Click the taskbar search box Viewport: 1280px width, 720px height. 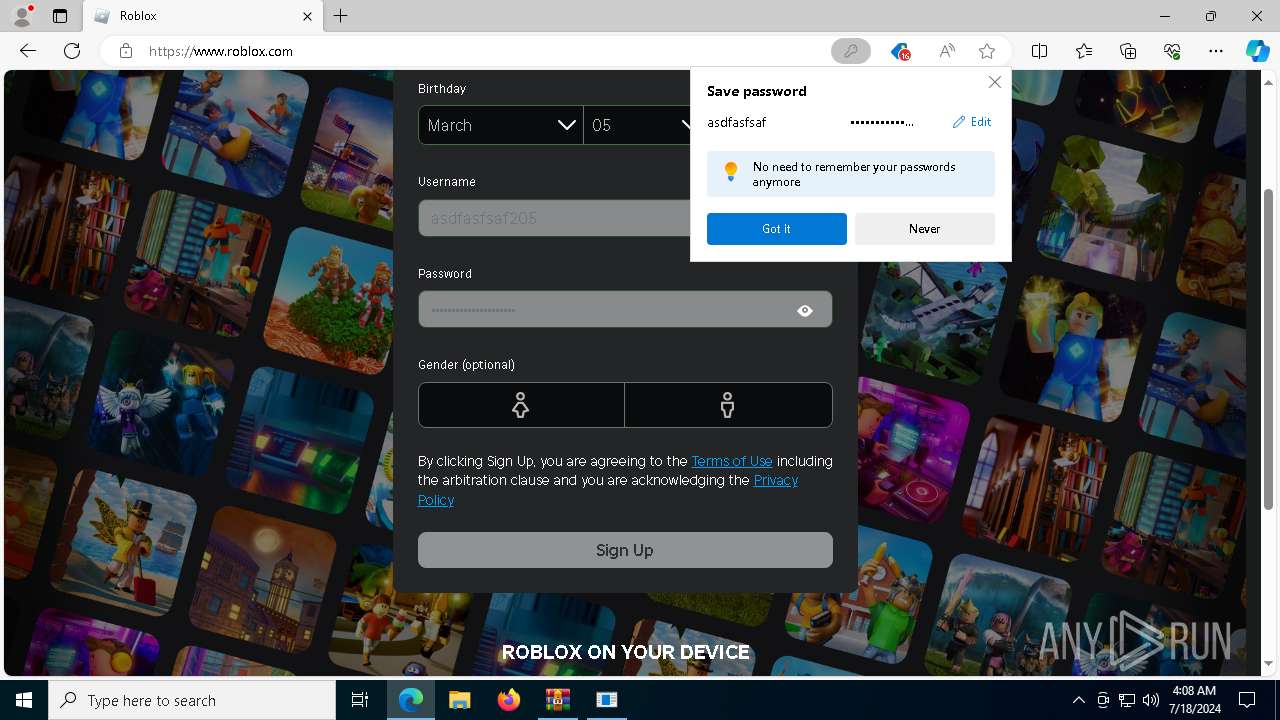[x=192, y=700]
